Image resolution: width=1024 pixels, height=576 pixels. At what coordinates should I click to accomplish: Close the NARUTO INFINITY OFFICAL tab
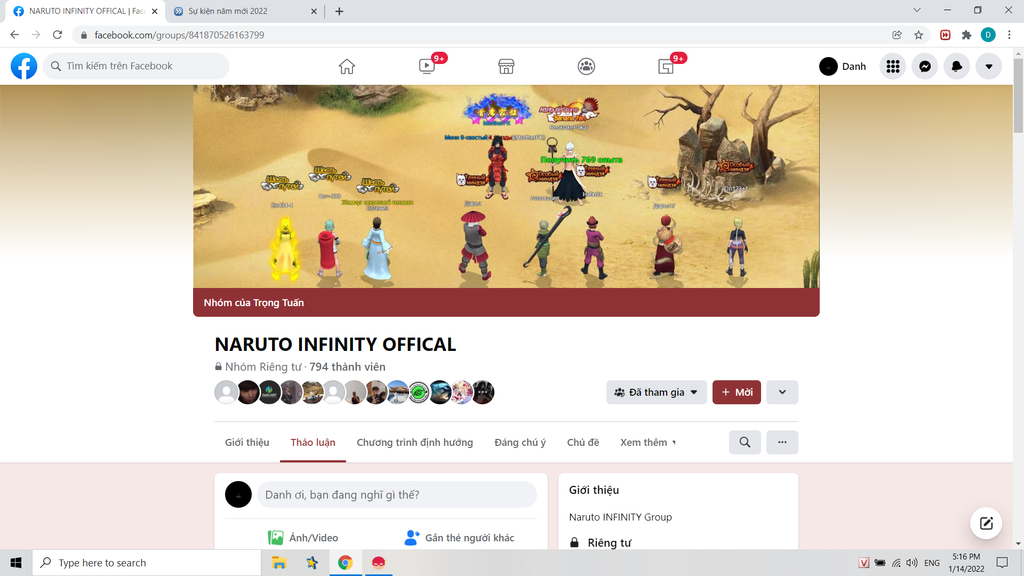tap(155, 11)
